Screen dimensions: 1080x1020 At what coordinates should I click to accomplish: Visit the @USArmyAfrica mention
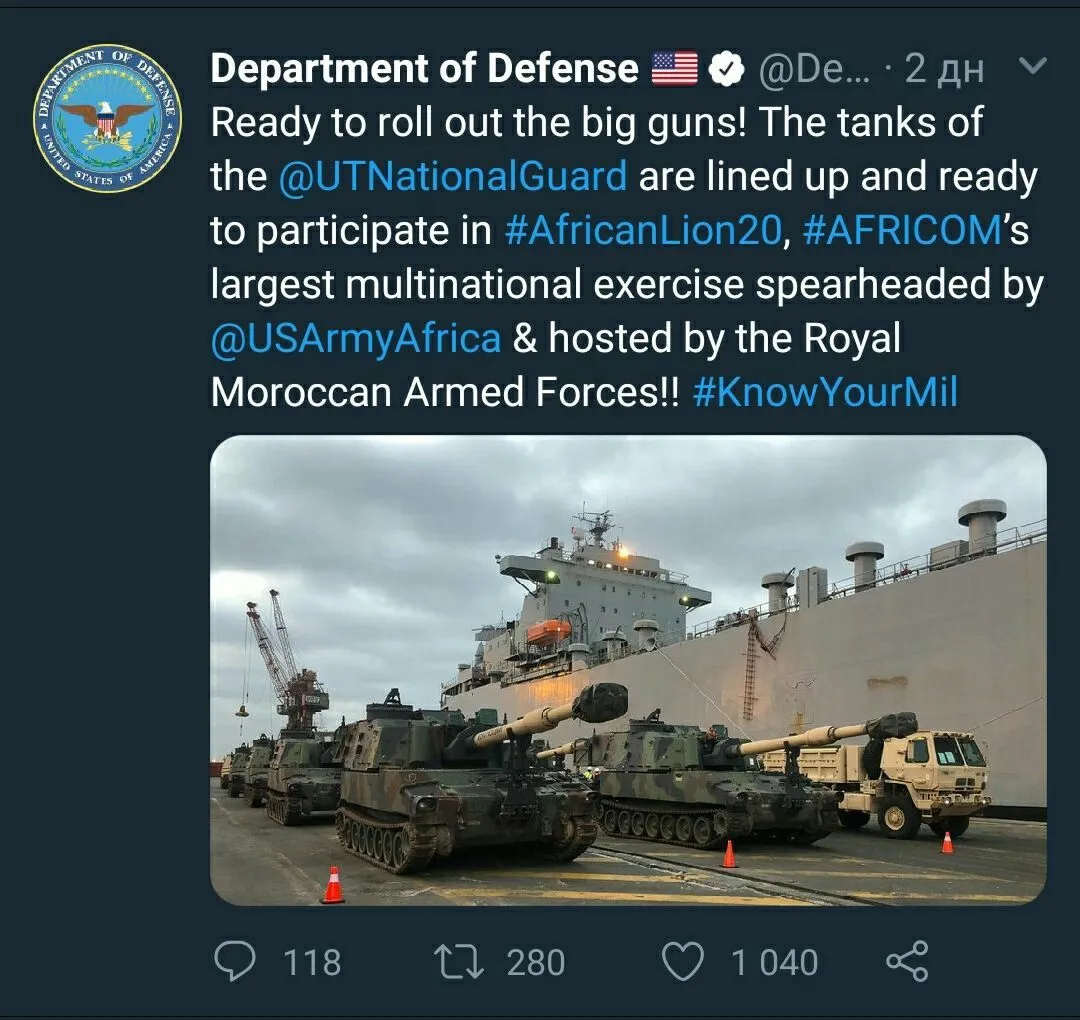pos(356,338)
